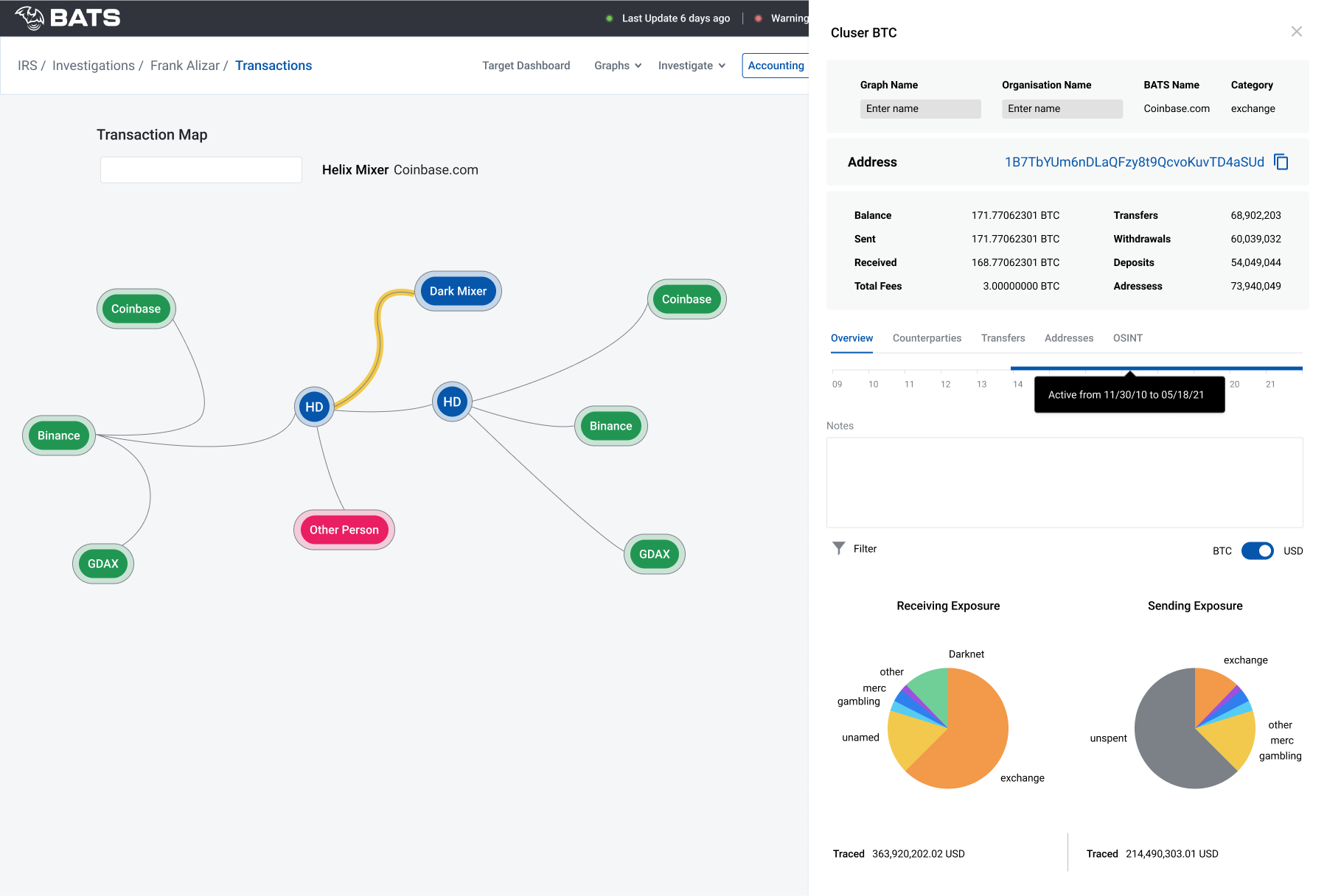Click the HD node linked to Dark Mixer
This screenshot has width=1327, height=896.
pos(314,407)
